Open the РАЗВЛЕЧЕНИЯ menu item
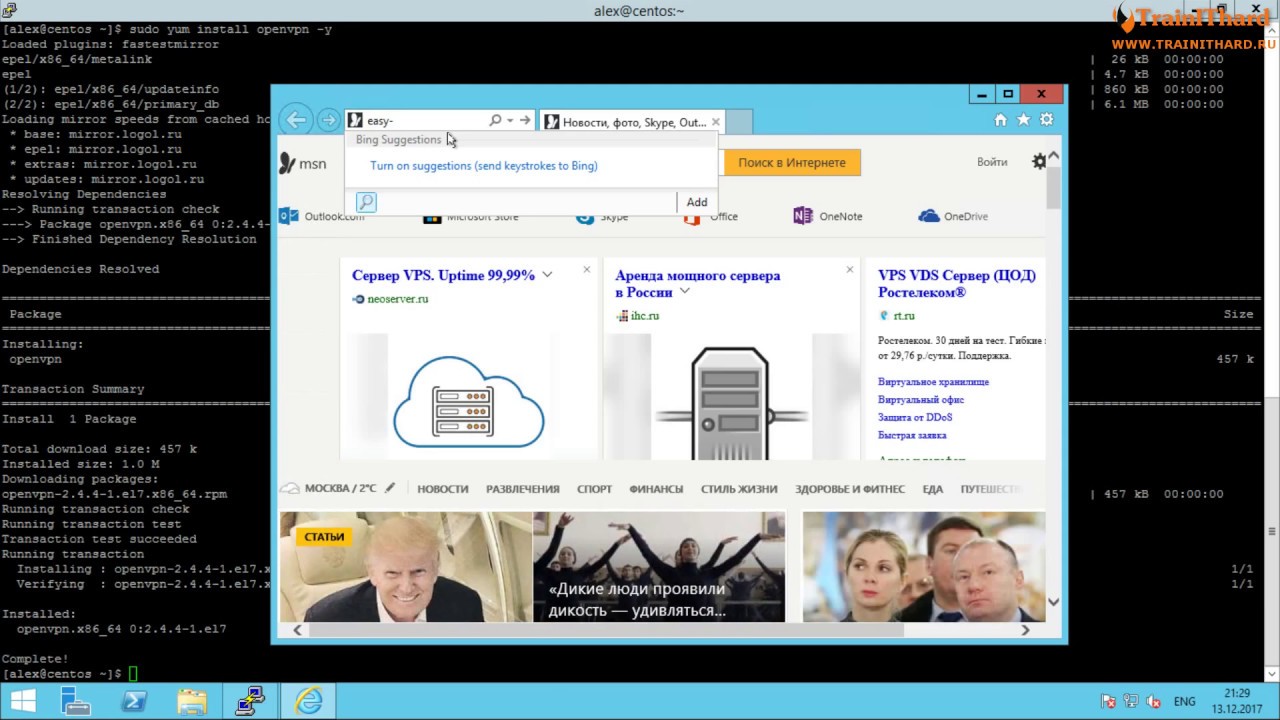1280x720 pixels. coord(522,489)
